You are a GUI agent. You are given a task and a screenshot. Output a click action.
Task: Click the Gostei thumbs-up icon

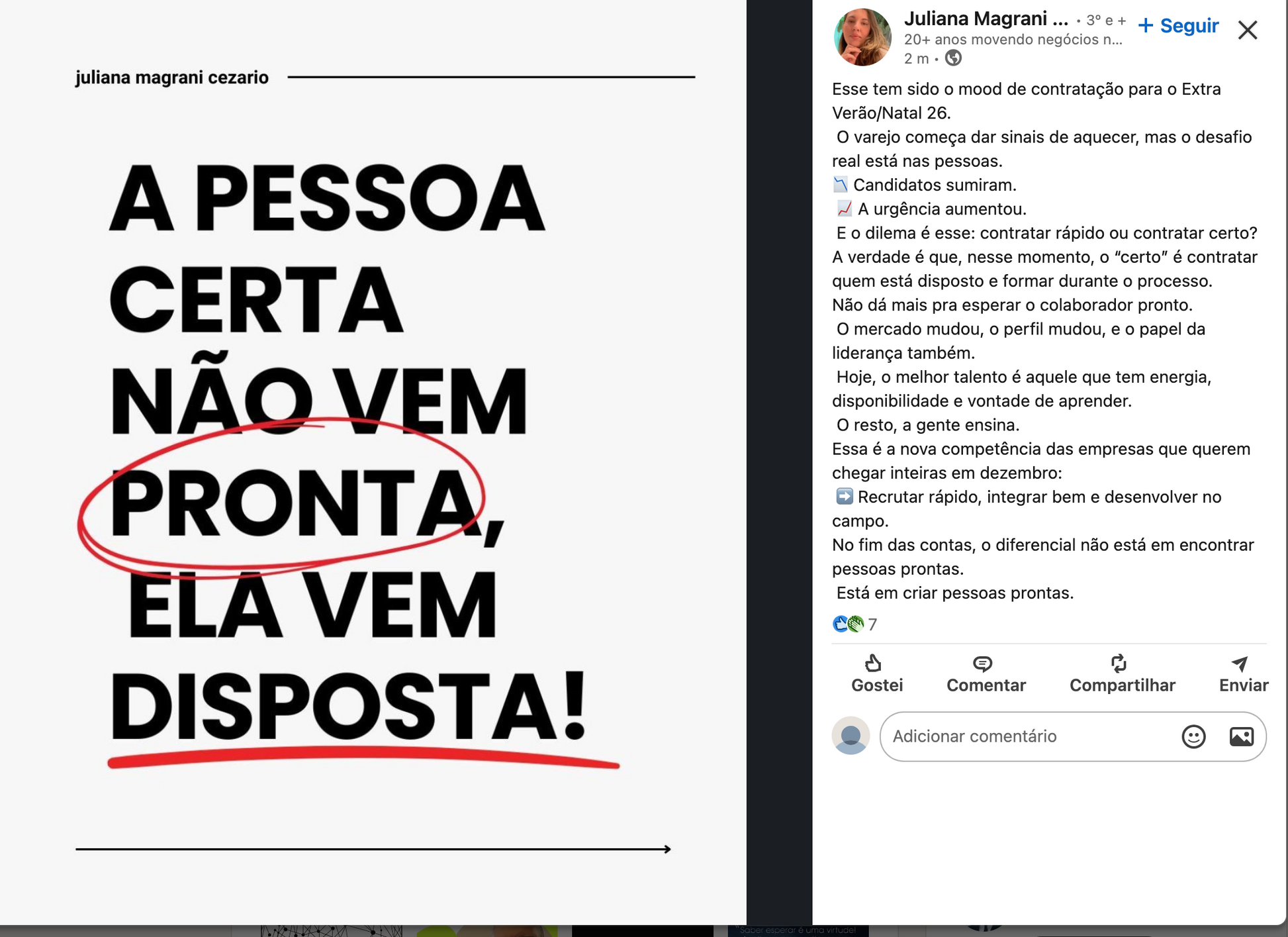873,663
